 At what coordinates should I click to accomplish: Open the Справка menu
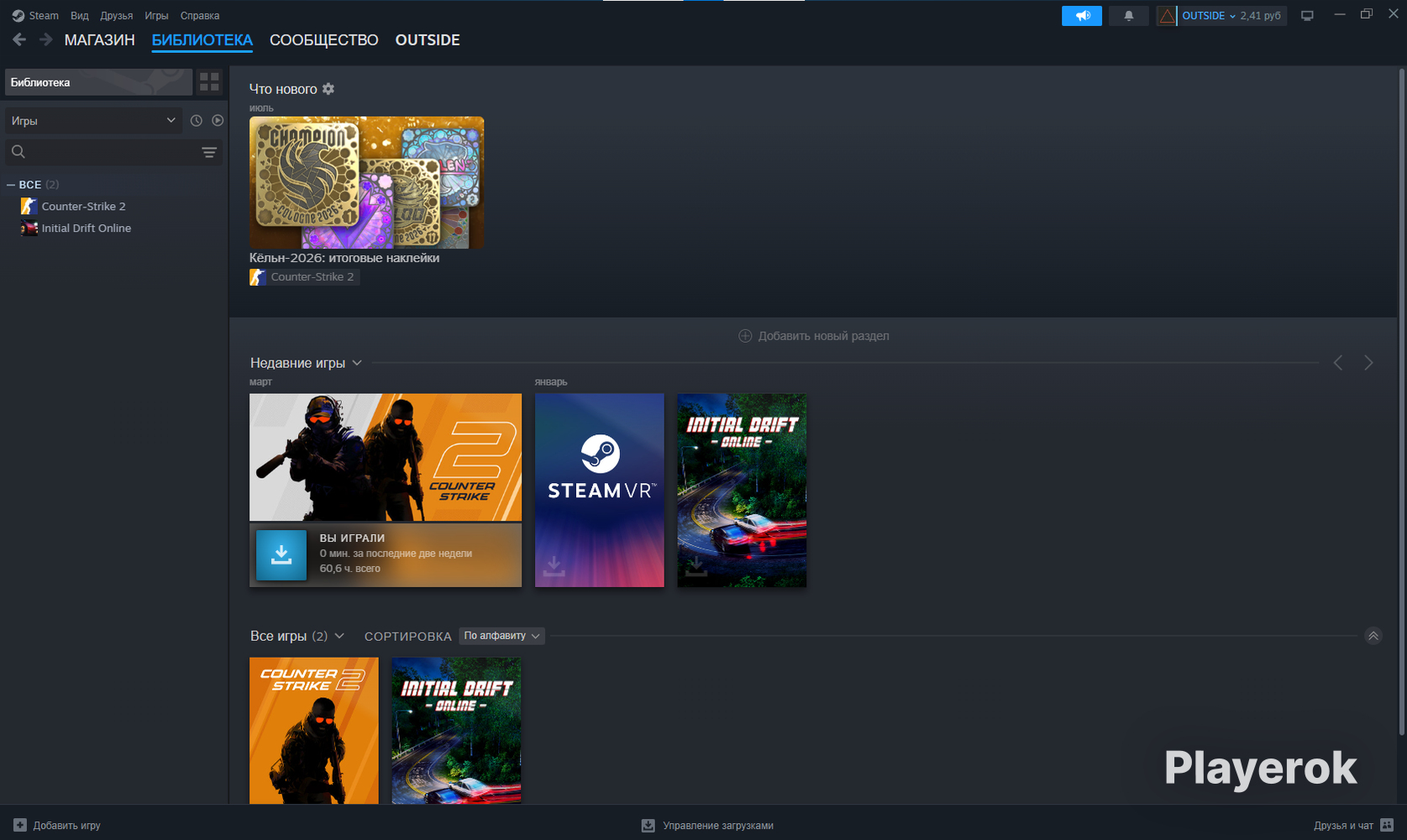(200, 16)
